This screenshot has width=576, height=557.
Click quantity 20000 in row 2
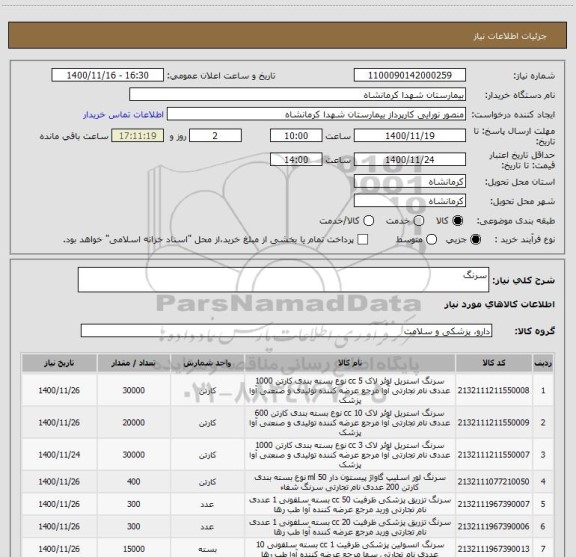point(133,423)
